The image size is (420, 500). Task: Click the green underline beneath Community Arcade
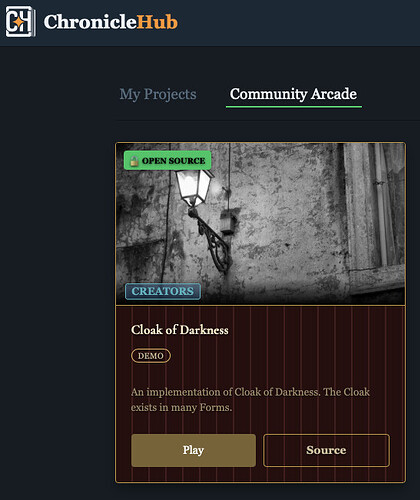point(294,107)
